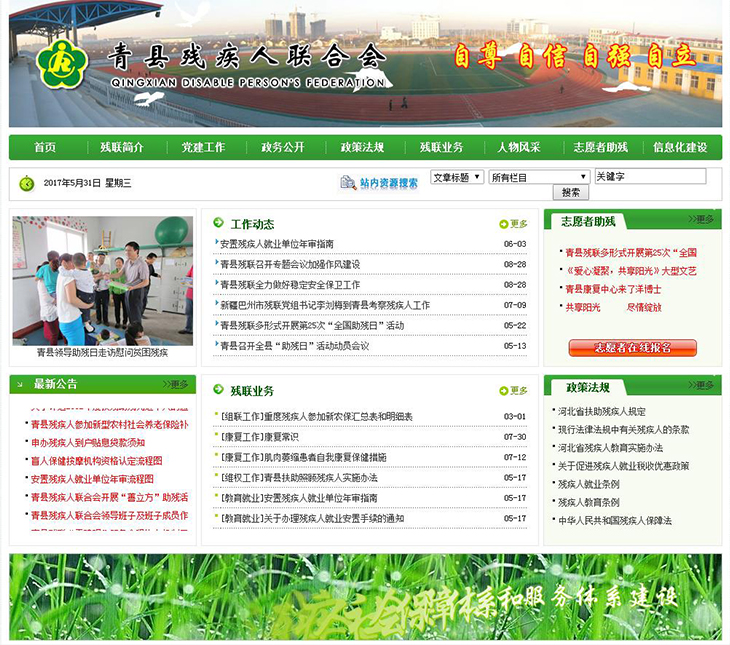Open the 安置残疾人就业单位年审指南 news link
The width and height of the screenshot is (730, 645).
277,244
